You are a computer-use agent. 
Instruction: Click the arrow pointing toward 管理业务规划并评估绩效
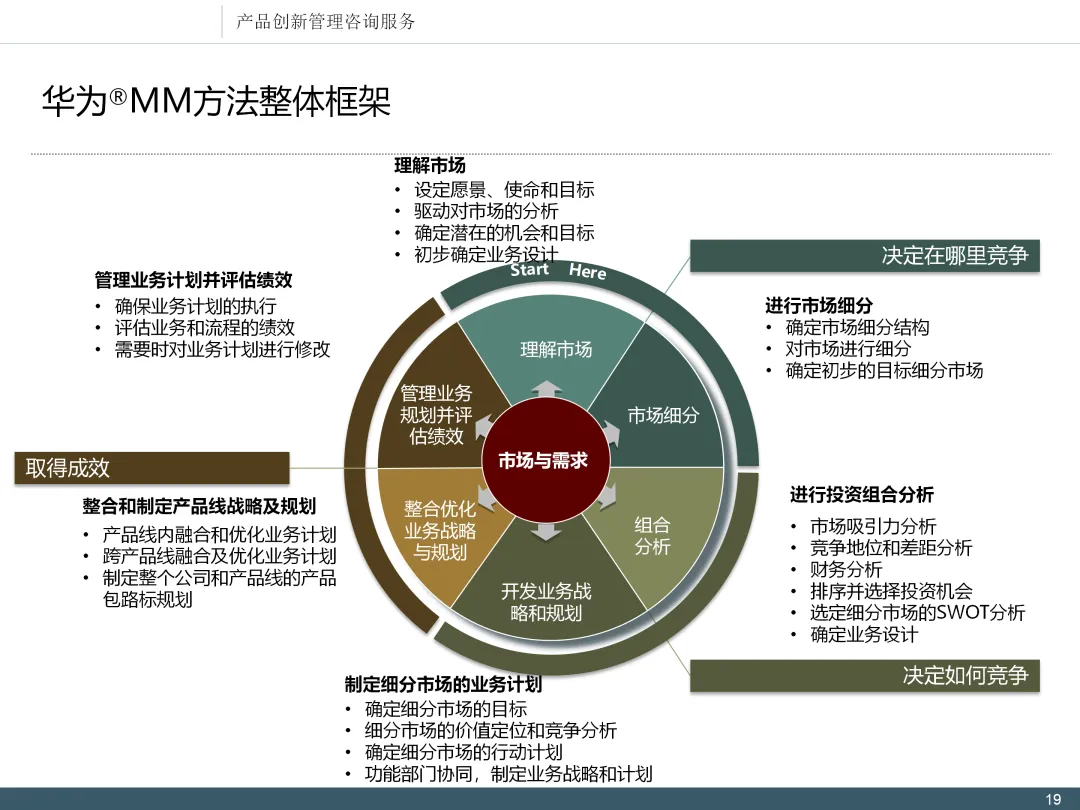click(x=484, y=428)
